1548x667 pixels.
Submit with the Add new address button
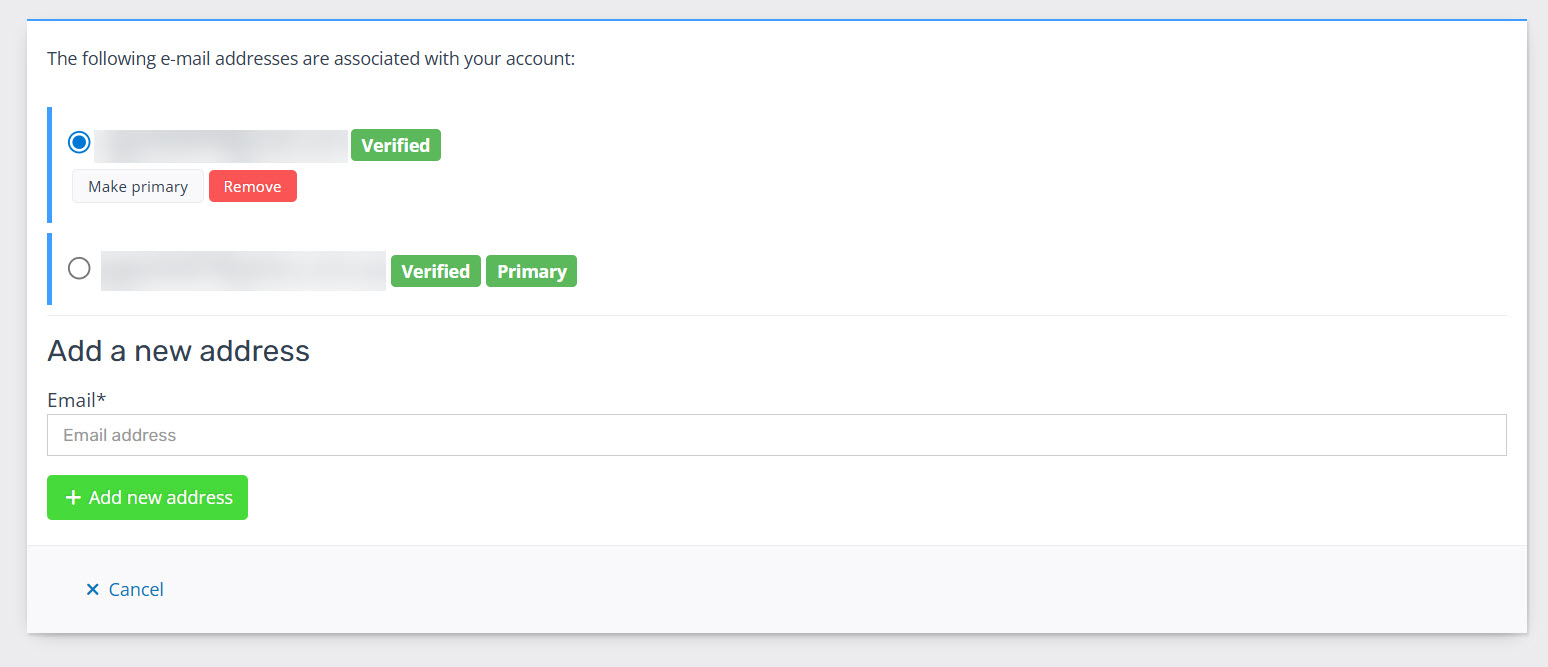[x=147, y=498]
